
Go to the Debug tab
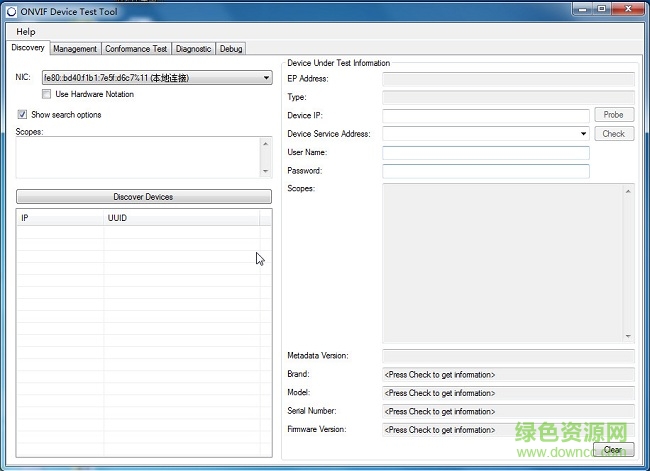230,49
